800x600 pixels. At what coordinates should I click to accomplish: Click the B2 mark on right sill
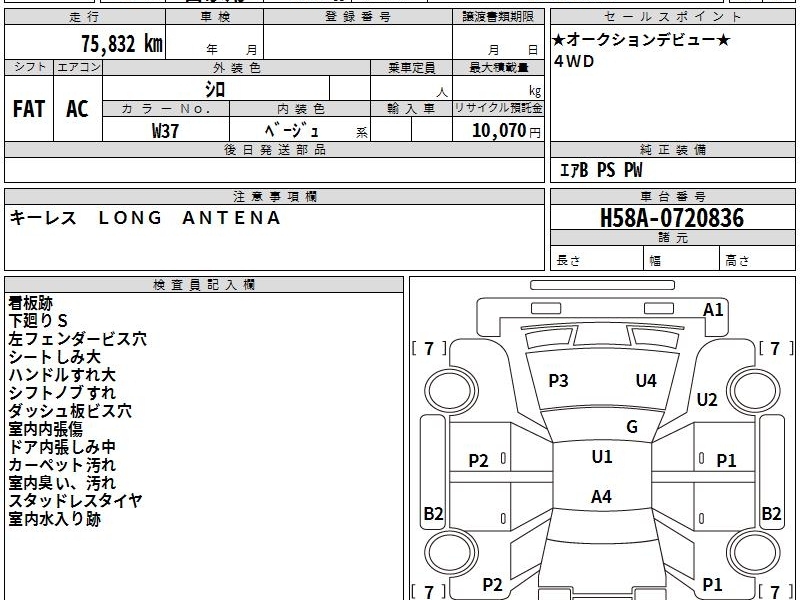point(771,514)
